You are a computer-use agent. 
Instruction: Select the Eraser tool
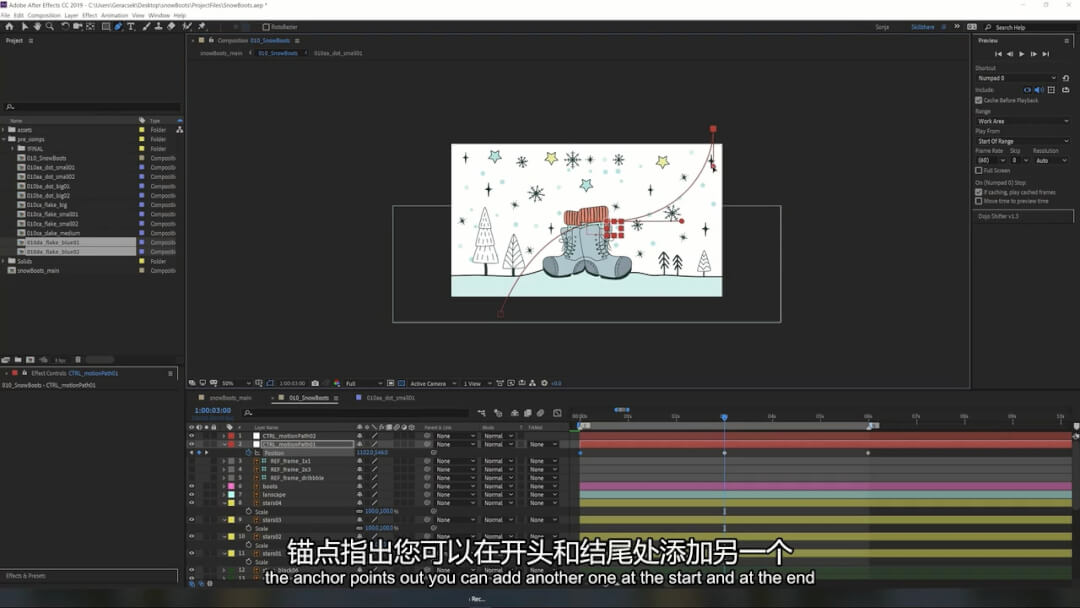coord(171,27)
